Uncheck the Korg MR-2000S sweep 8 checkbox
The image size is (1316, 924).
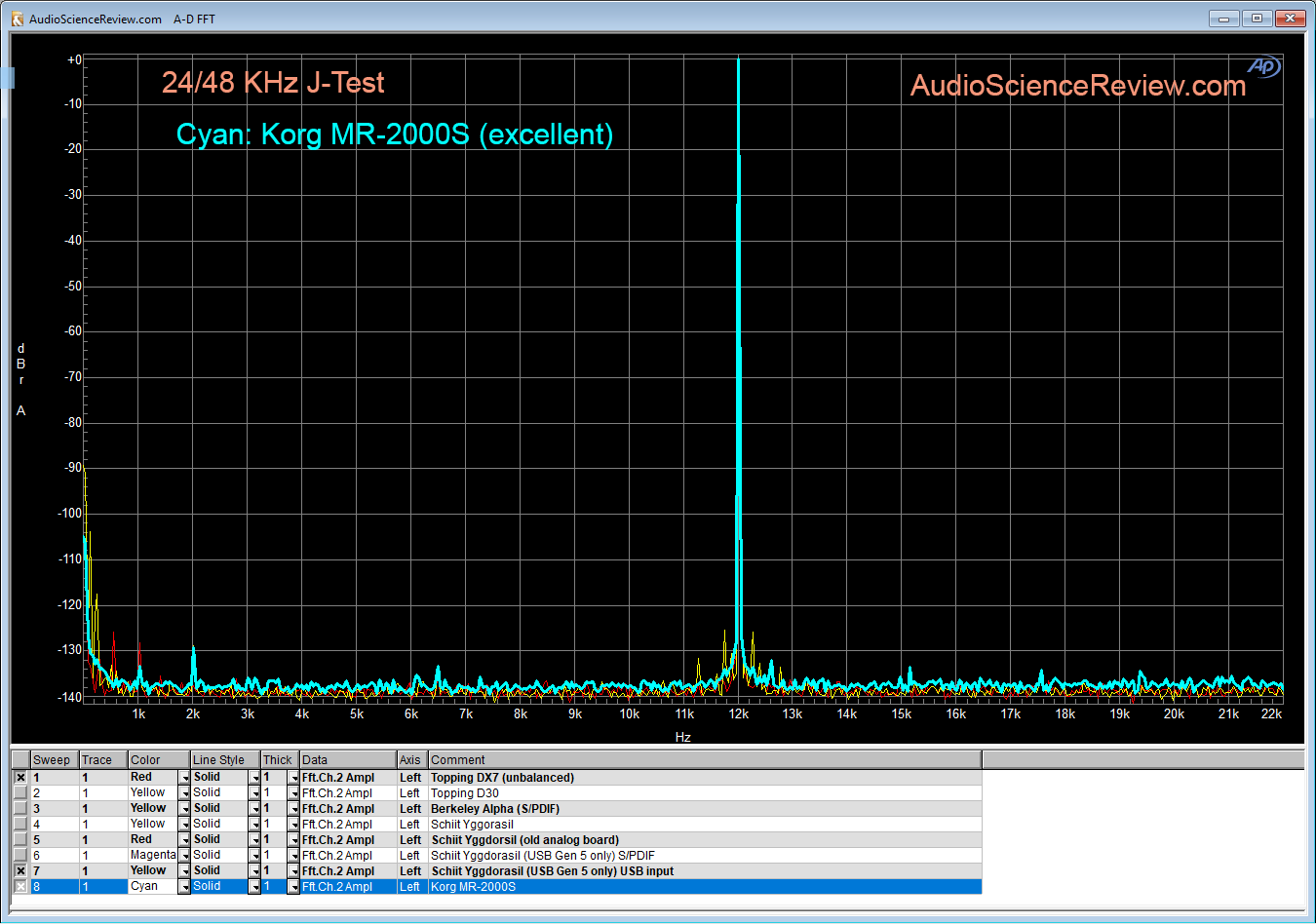click(x=20, y=887)
